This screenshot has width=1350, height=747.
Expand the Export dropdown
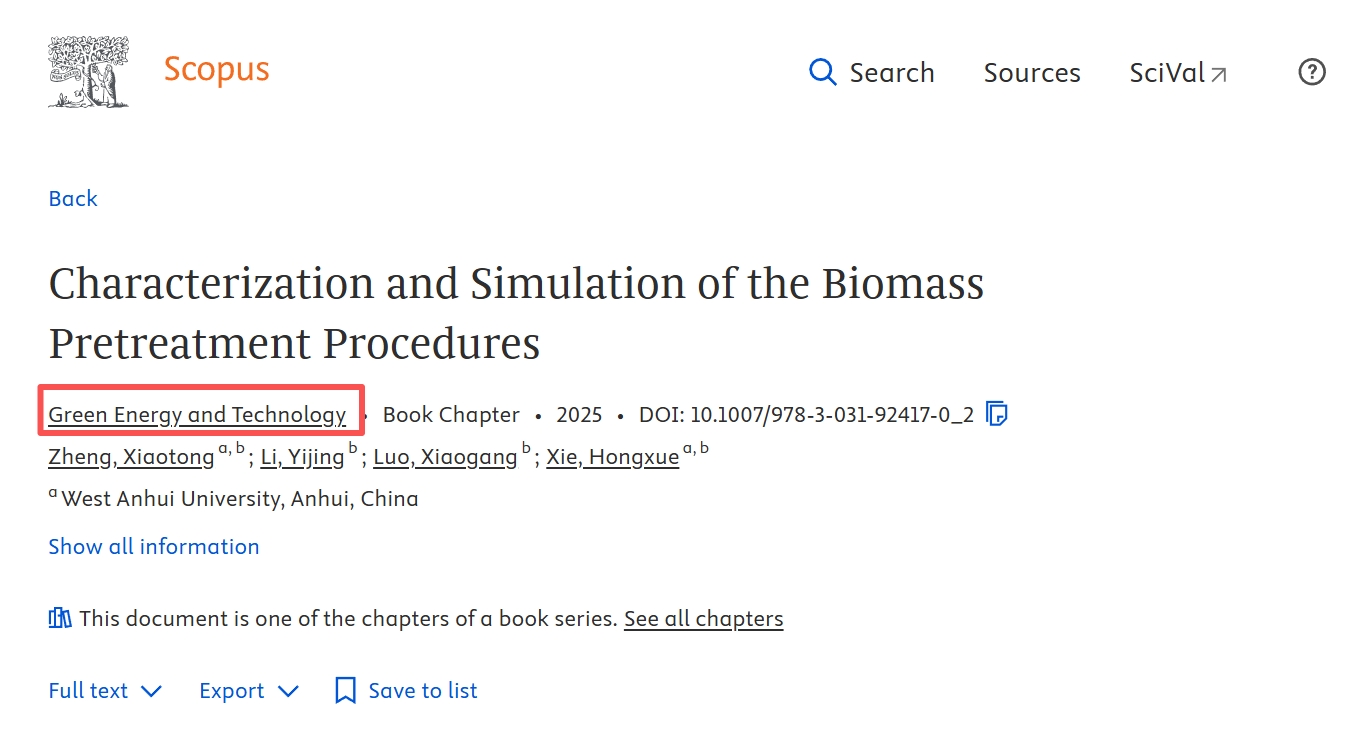[249, 690]
